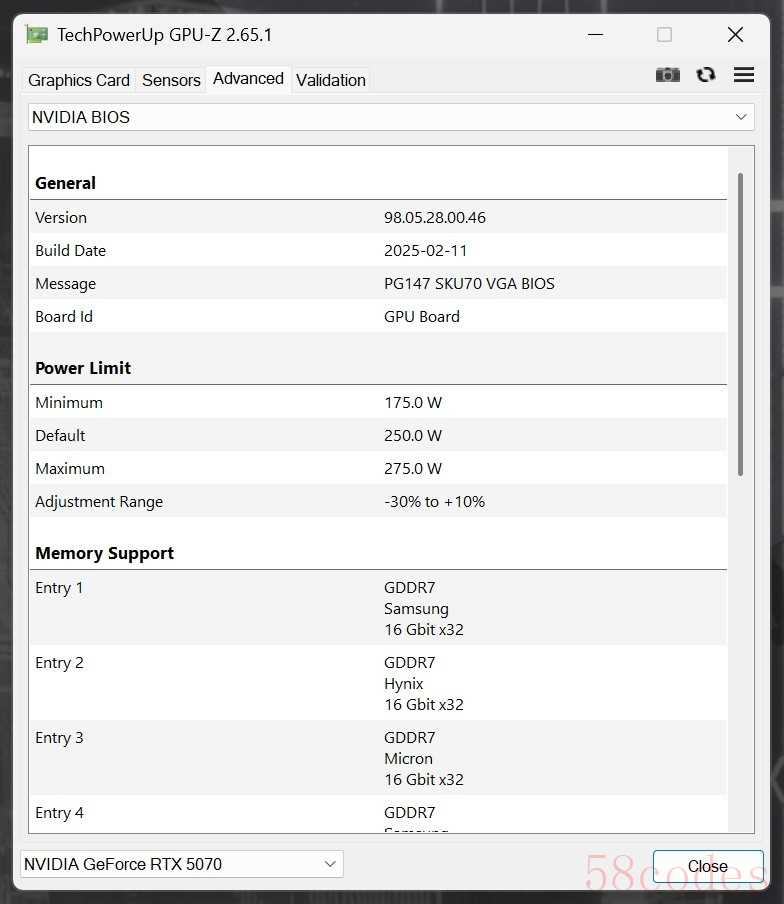Maximize the GPU-Z window
The image size is (784, 904).
[664, 35]
